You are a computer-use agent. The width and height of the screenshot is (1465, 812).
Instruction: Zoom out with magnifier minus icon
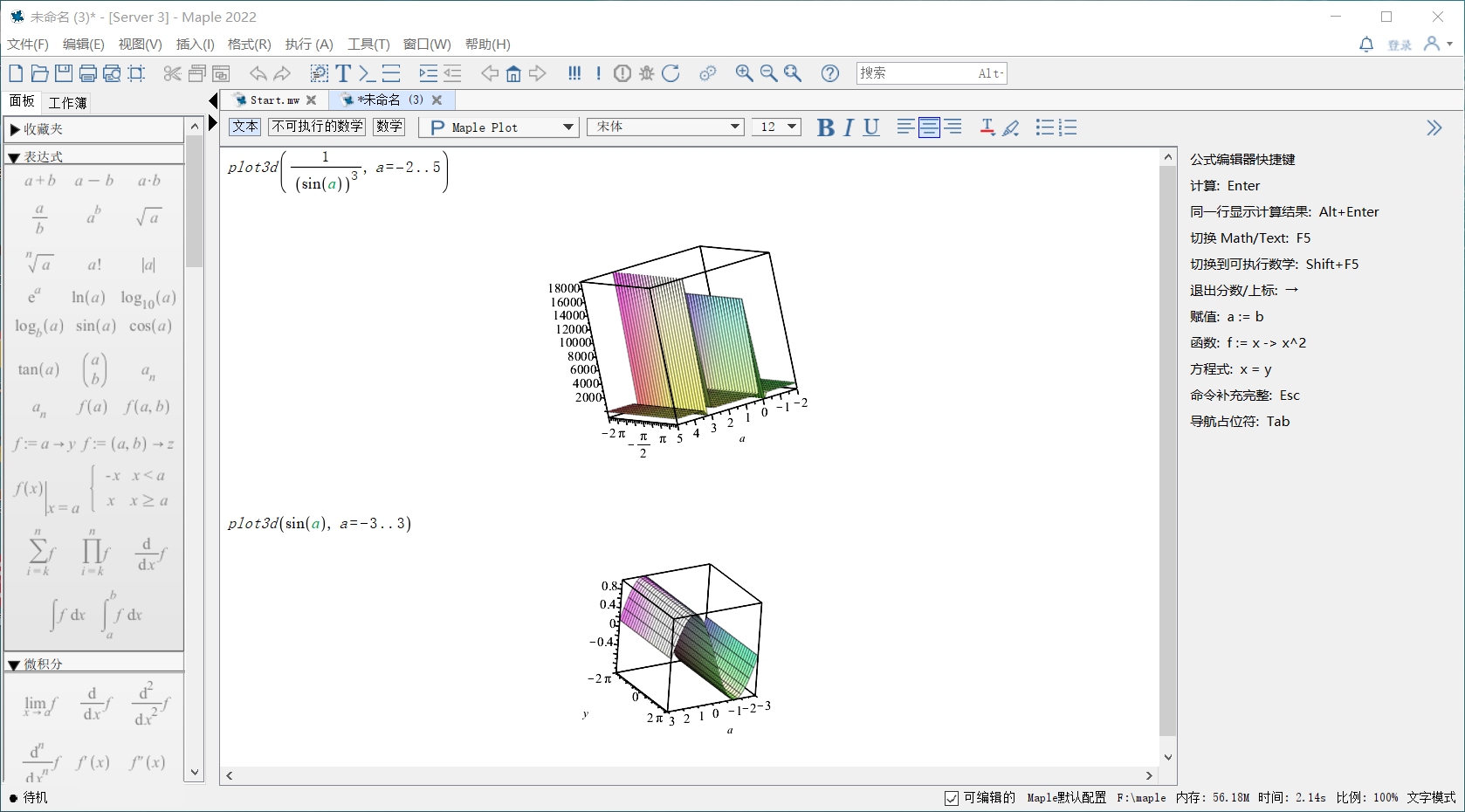pos(768,73)
